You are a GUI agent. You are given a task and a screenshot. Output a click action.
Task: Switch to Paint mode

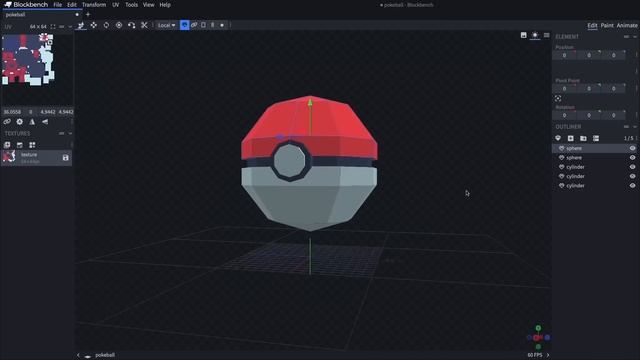pos(607,25)
